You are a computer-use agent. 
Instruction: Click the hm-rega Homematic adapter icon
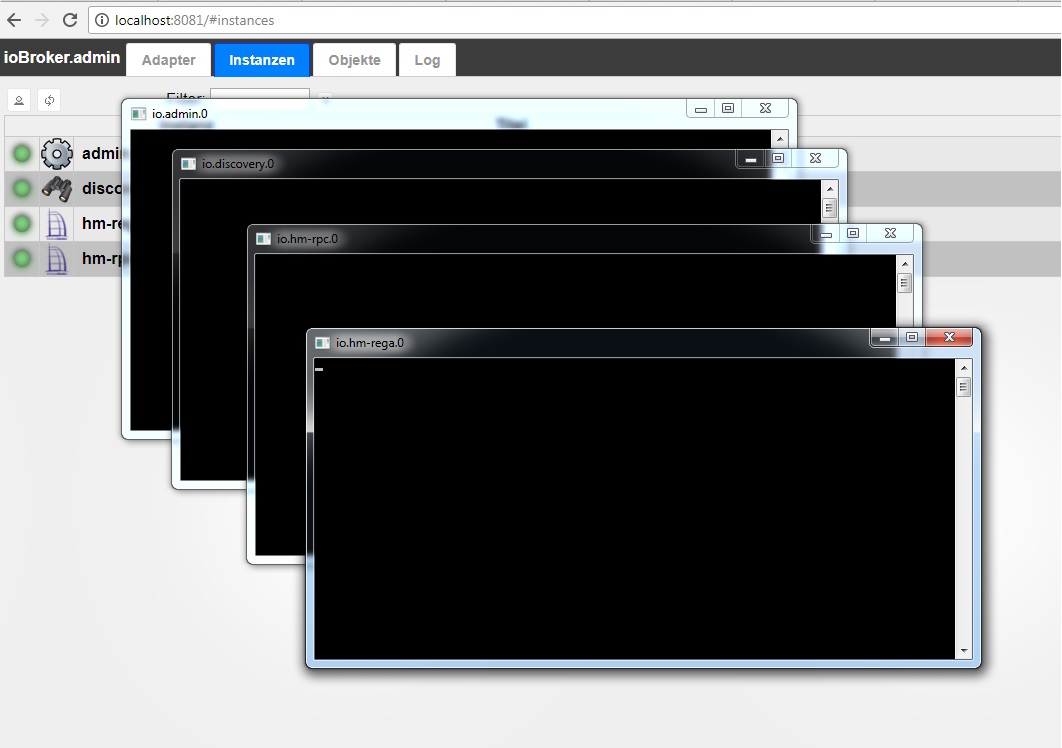click(x=56, y=223)
